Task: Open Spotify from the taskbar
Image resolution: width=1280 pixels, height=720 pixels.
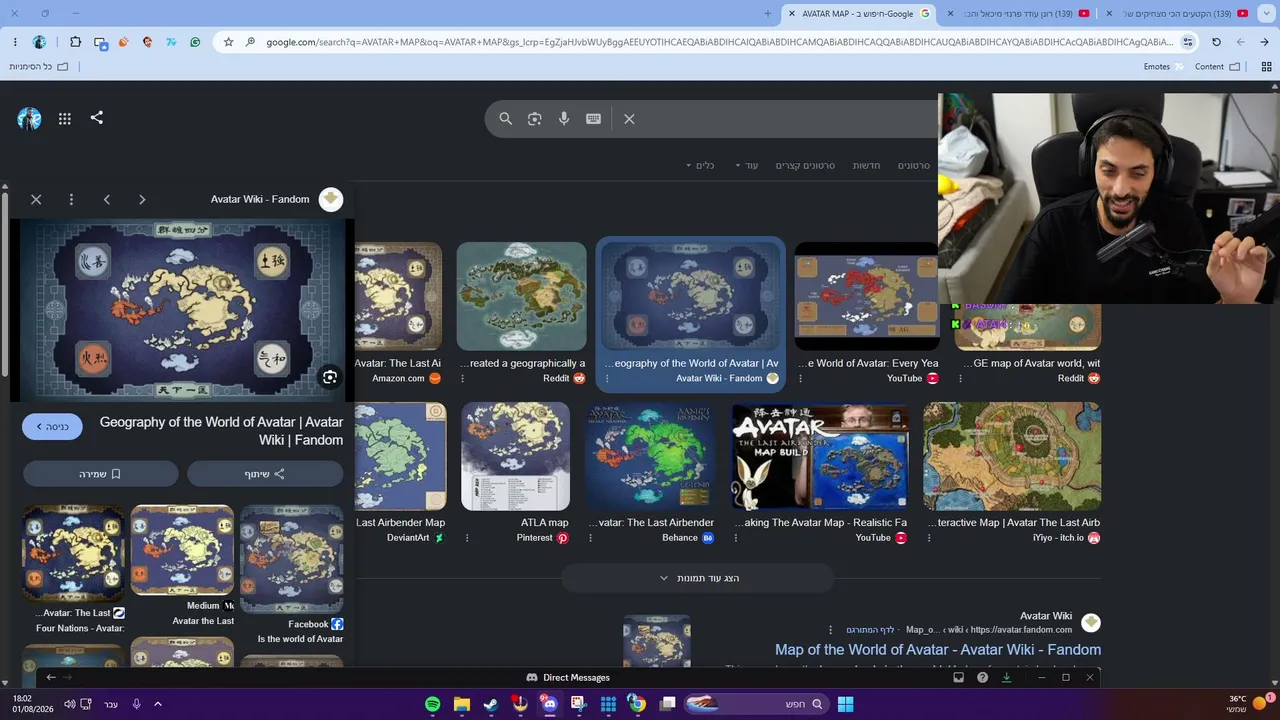Action: click(433, 704)
